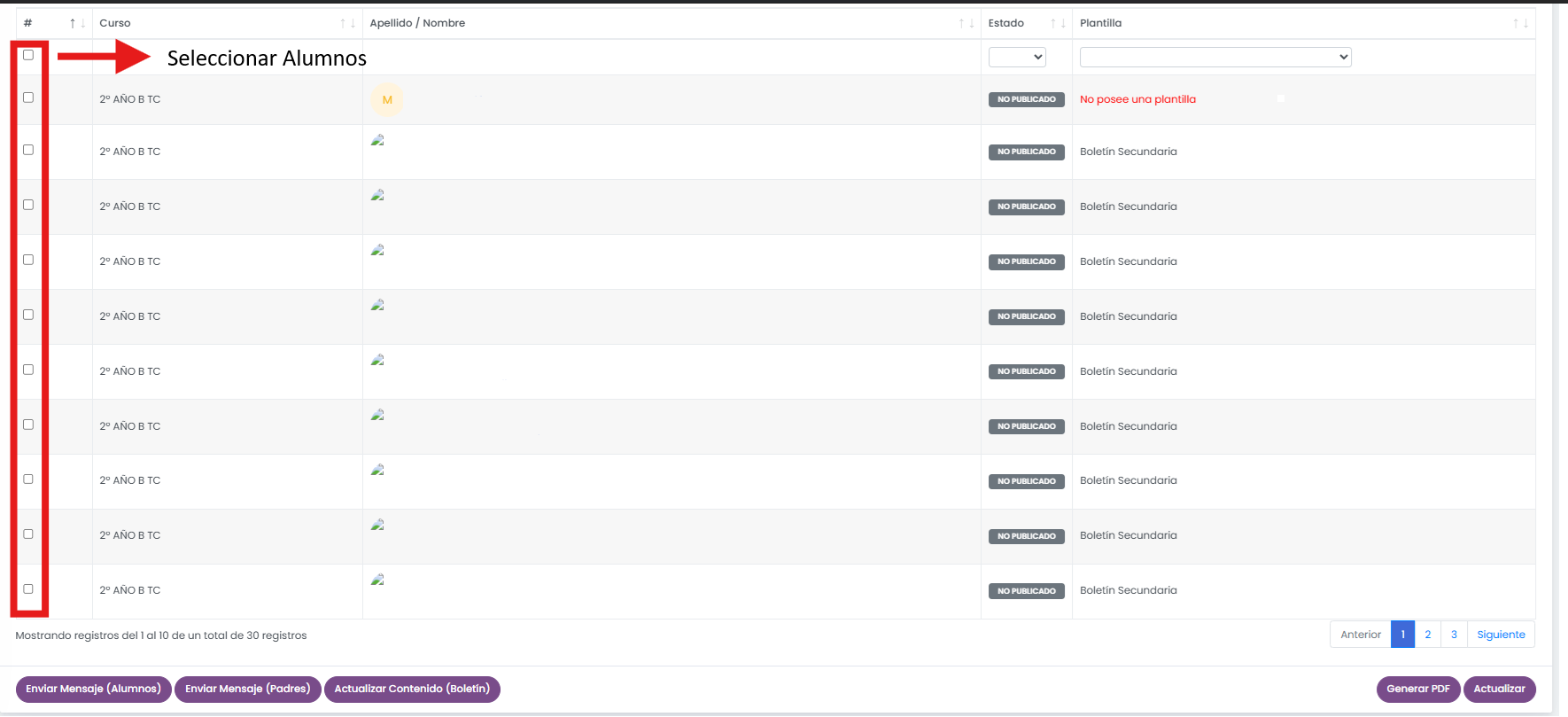This screenshot has width=1568, height=717.
Task: Select the second student row checkbox
Action: (x=28, y=150)
